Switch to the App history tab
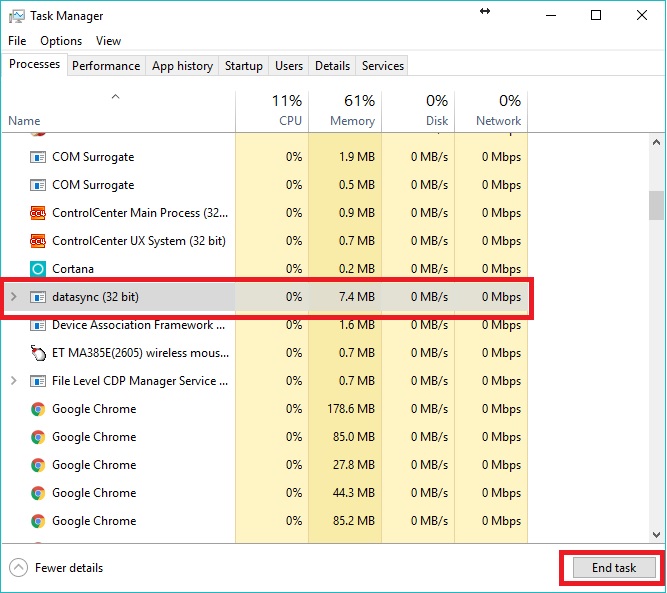 point(182,66)
